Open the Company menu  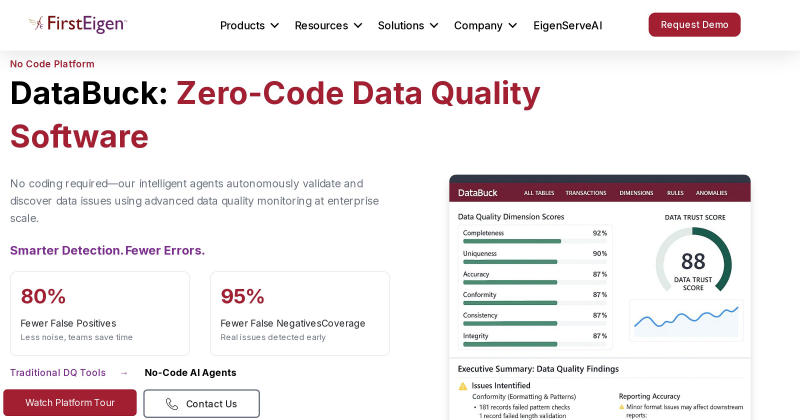point(485,26)
